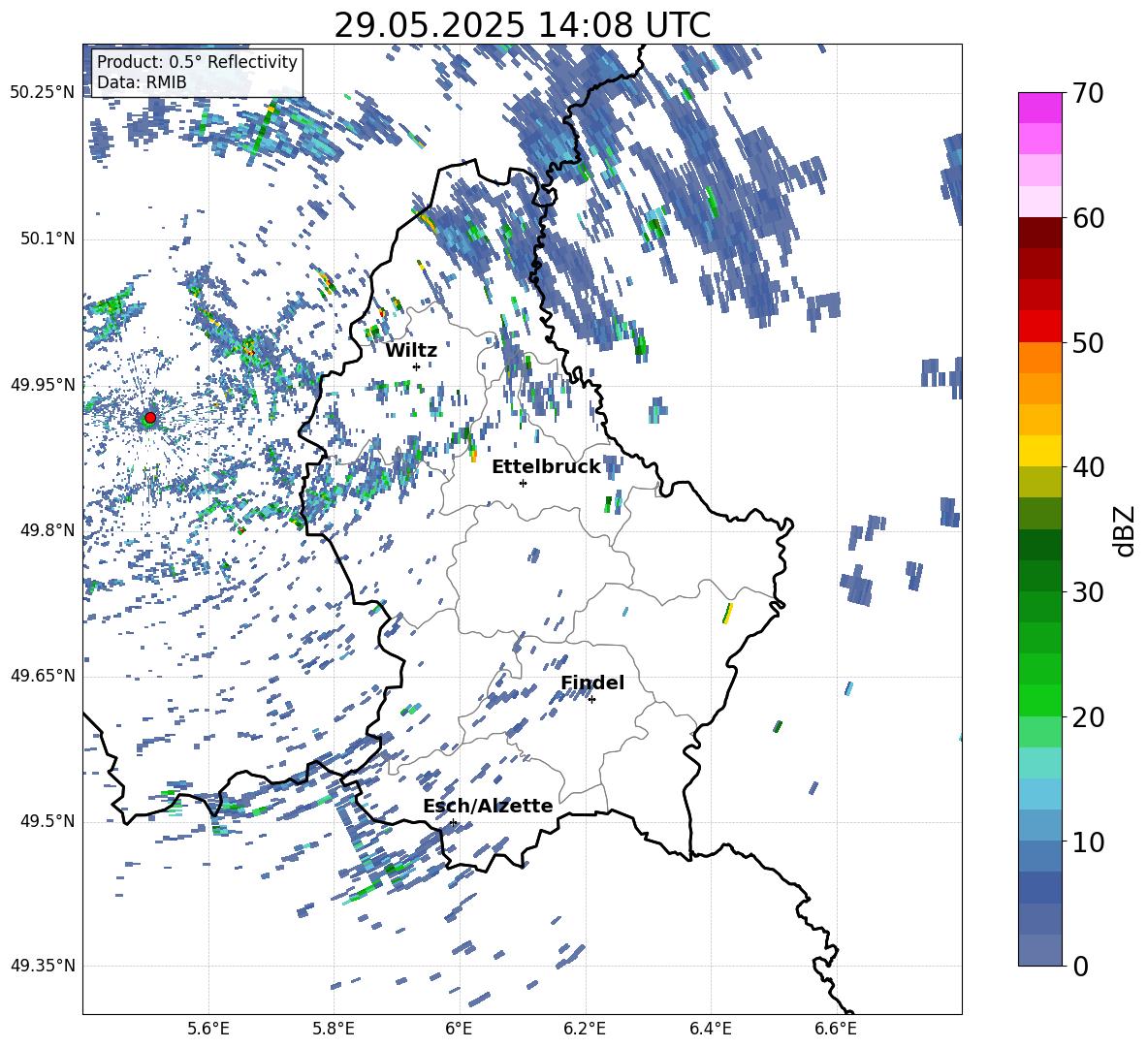Viewport: 1148px width, 1048px height.
Task: Click the 70 label on the colorbar
Action: (1088, 93)
